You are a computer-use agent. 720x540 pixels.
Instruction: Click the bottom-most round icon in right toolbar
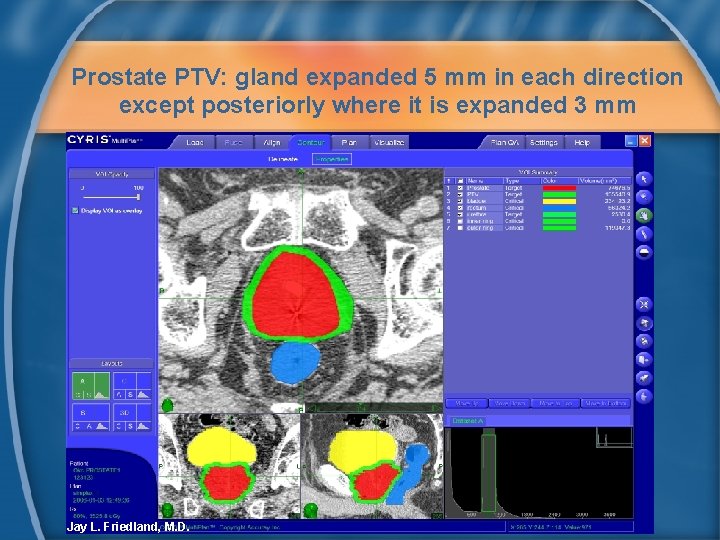pos(644,396)
